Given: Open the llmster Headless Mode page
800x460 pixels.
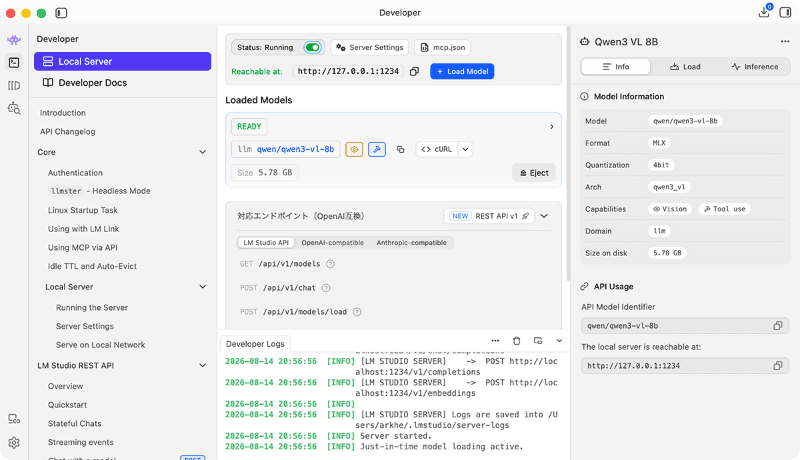Looking at the screenshot, I should (100, 191).
